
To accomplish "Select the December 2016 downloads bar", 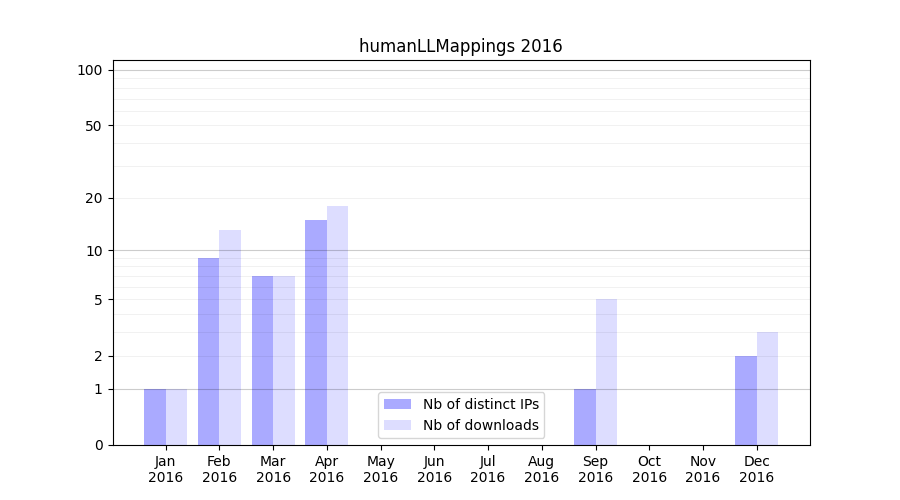I will 767,388.
